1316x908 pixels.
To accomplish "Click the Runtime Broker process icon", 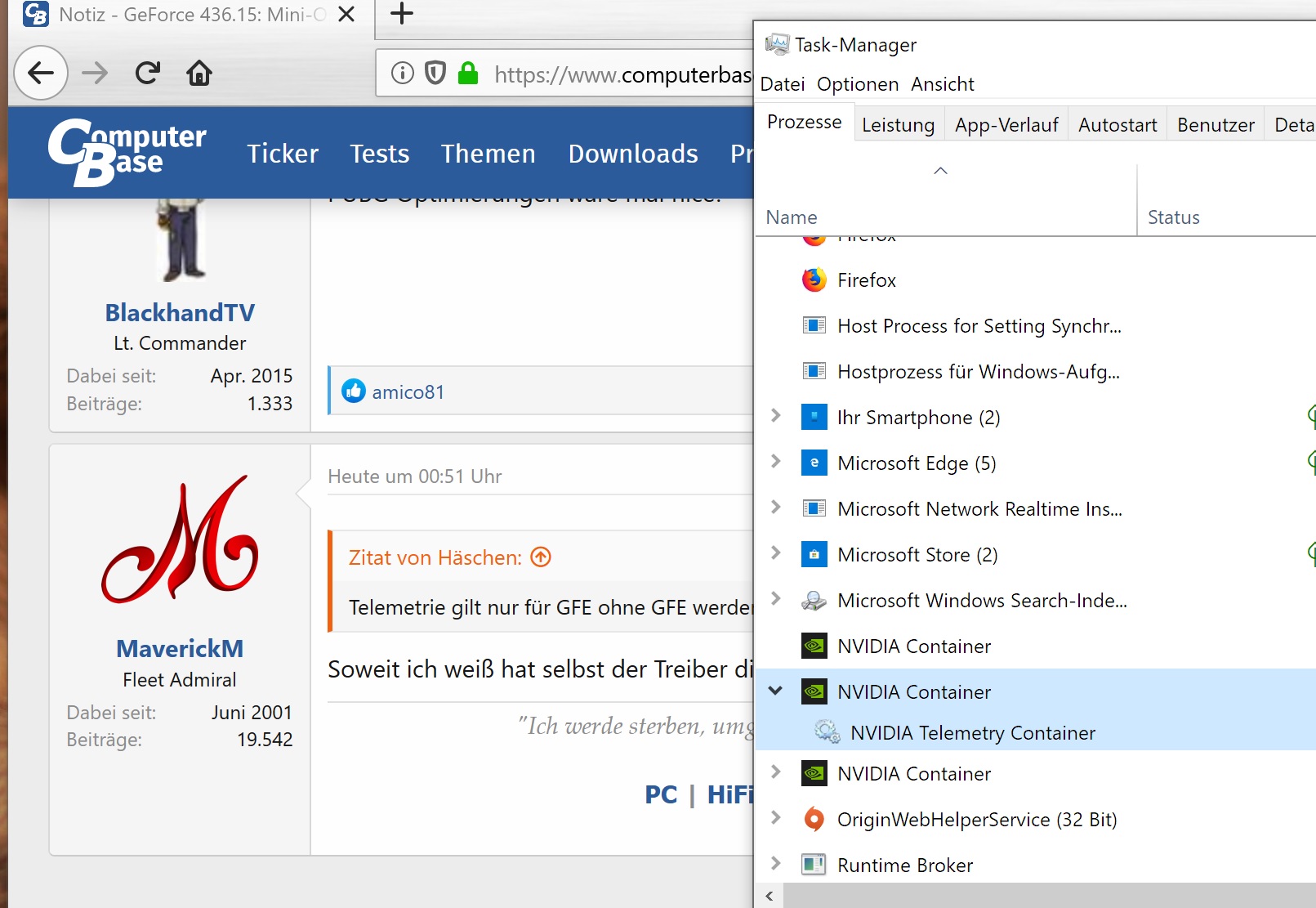I will click(x=814, y=865).
